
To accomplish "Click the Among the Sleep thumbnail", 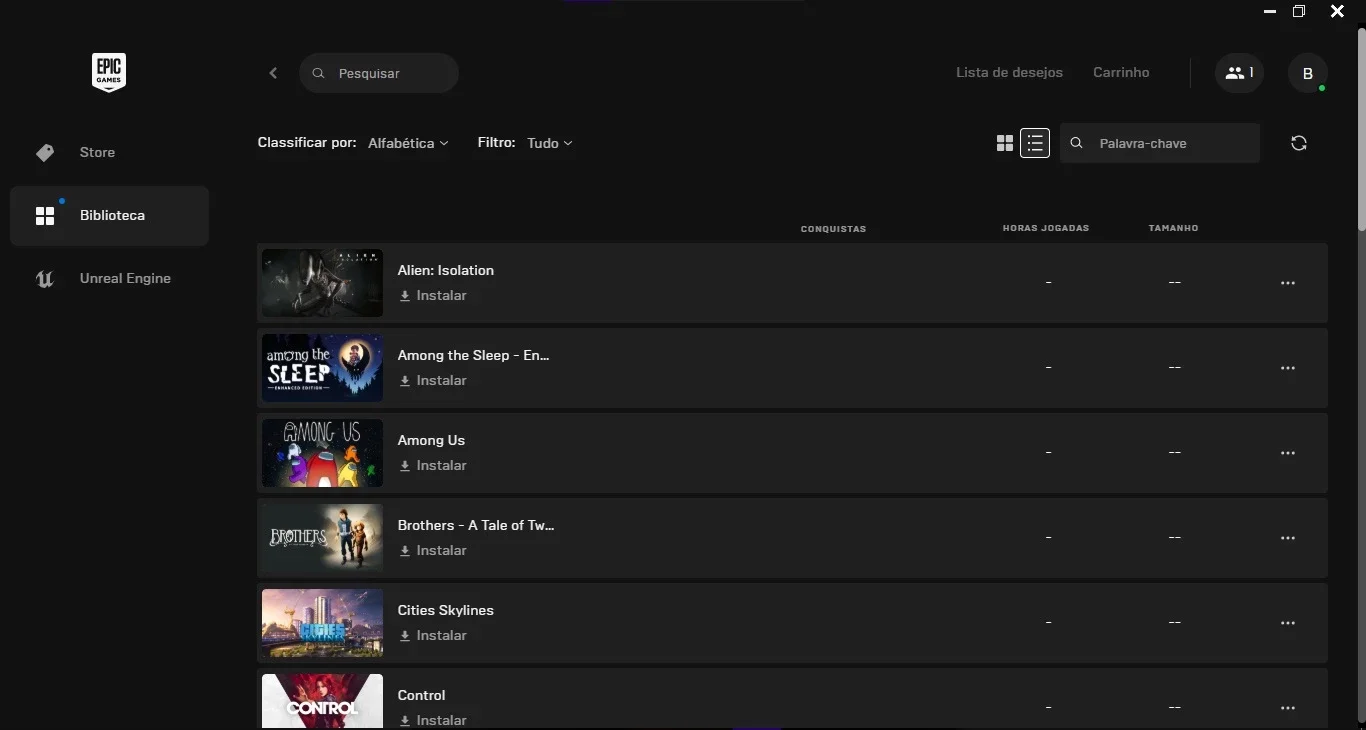I will (322, 368).
